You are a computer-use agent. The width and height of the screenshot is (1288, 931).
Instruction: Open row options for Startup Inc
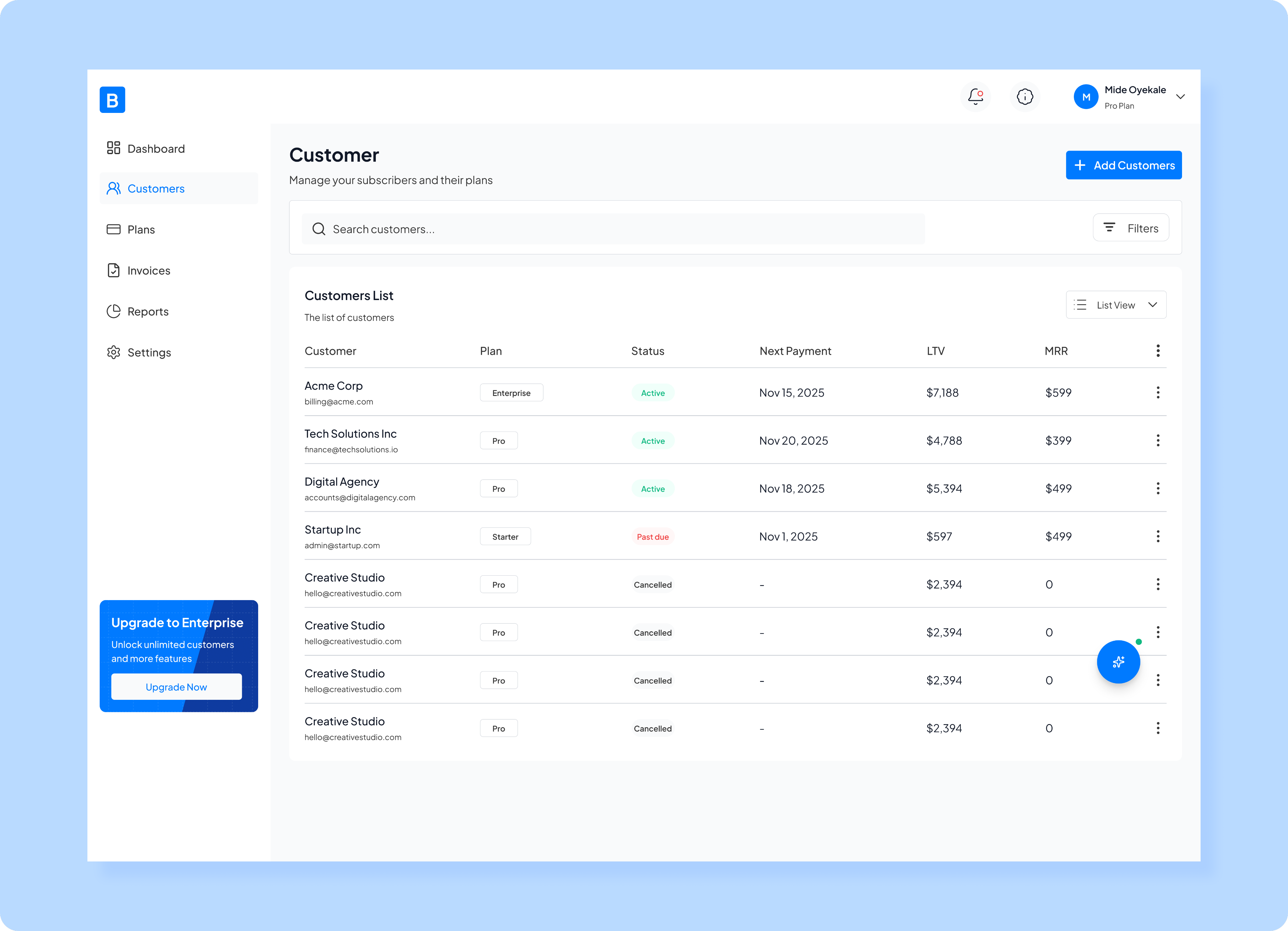point(1158,536)
